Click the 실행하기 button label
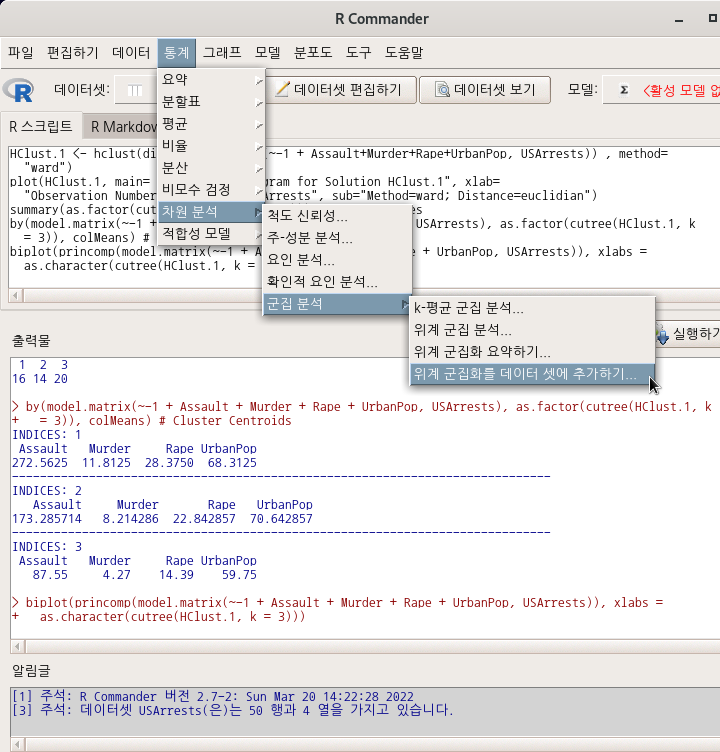Image resolution: width=720 pixels, height=752 pixels. pos(696,333)
